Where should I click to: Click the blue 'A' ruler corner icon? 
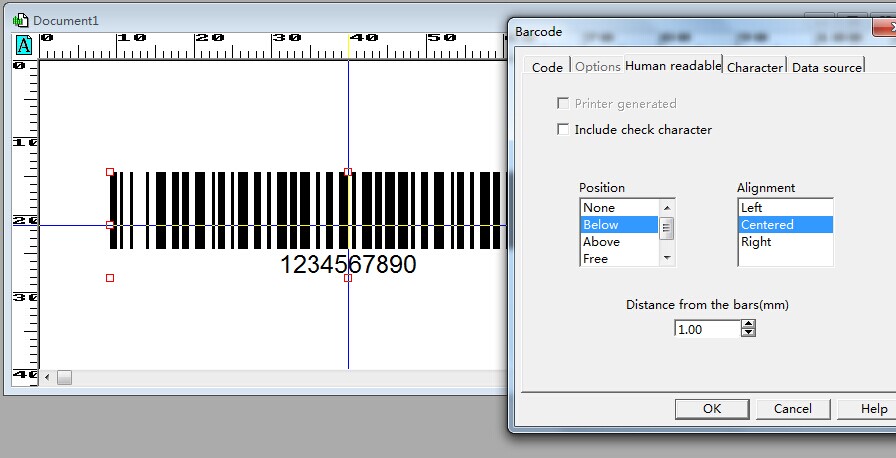click(24, 45)
